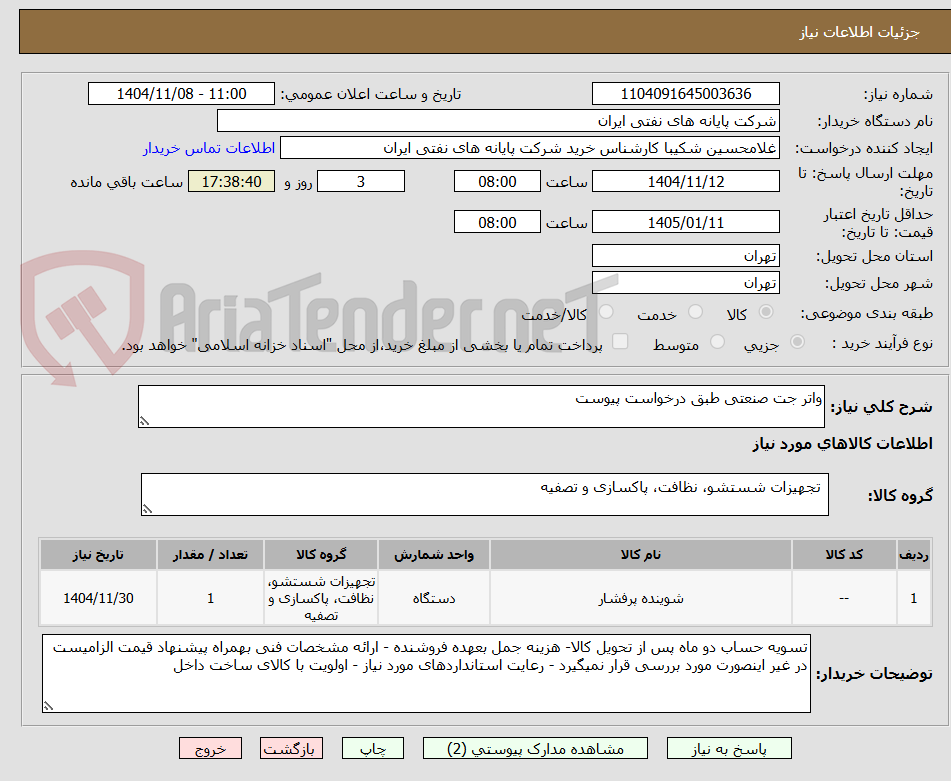Click the table cell شوینده پرفشار

coord(640,598)
